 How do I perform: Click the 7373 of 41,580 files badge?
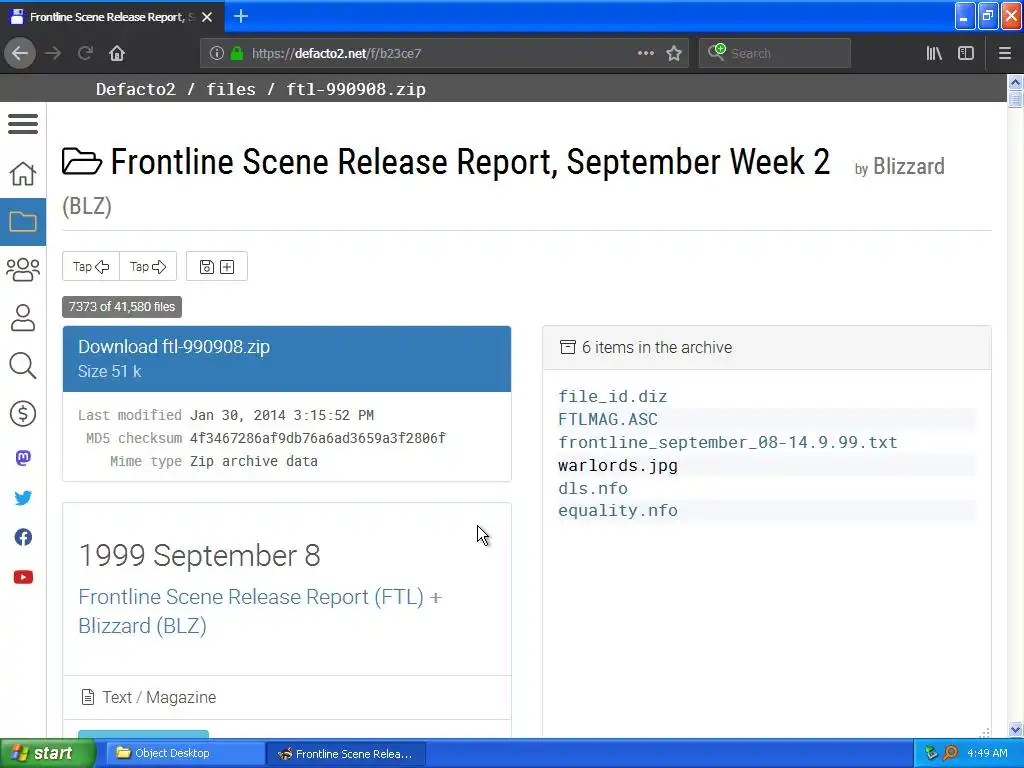122,307
